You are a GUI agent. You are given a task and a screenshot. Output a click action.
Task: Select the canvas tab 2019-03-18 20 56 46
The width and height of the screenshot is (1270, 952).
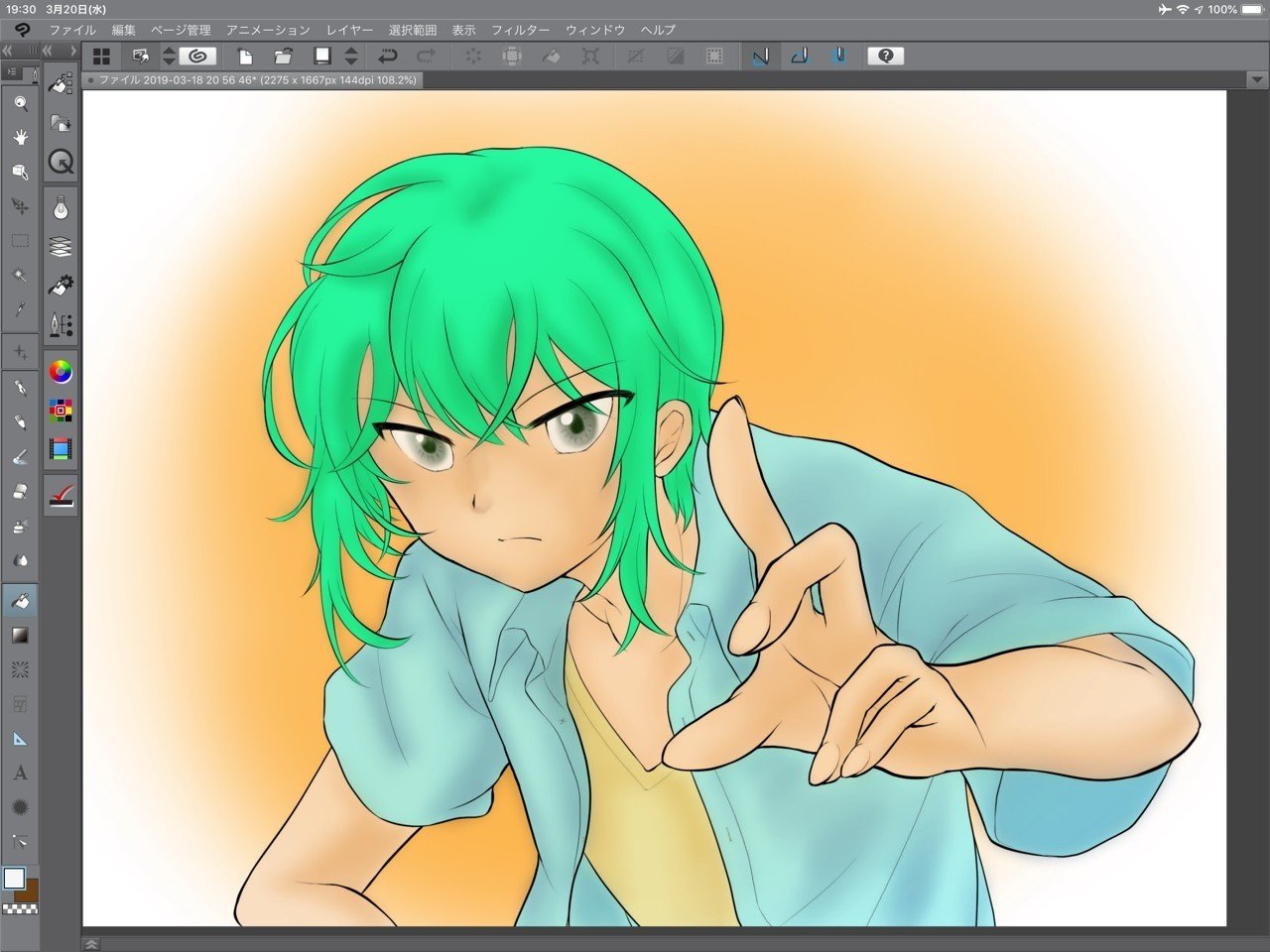click(x=253, y=80)
